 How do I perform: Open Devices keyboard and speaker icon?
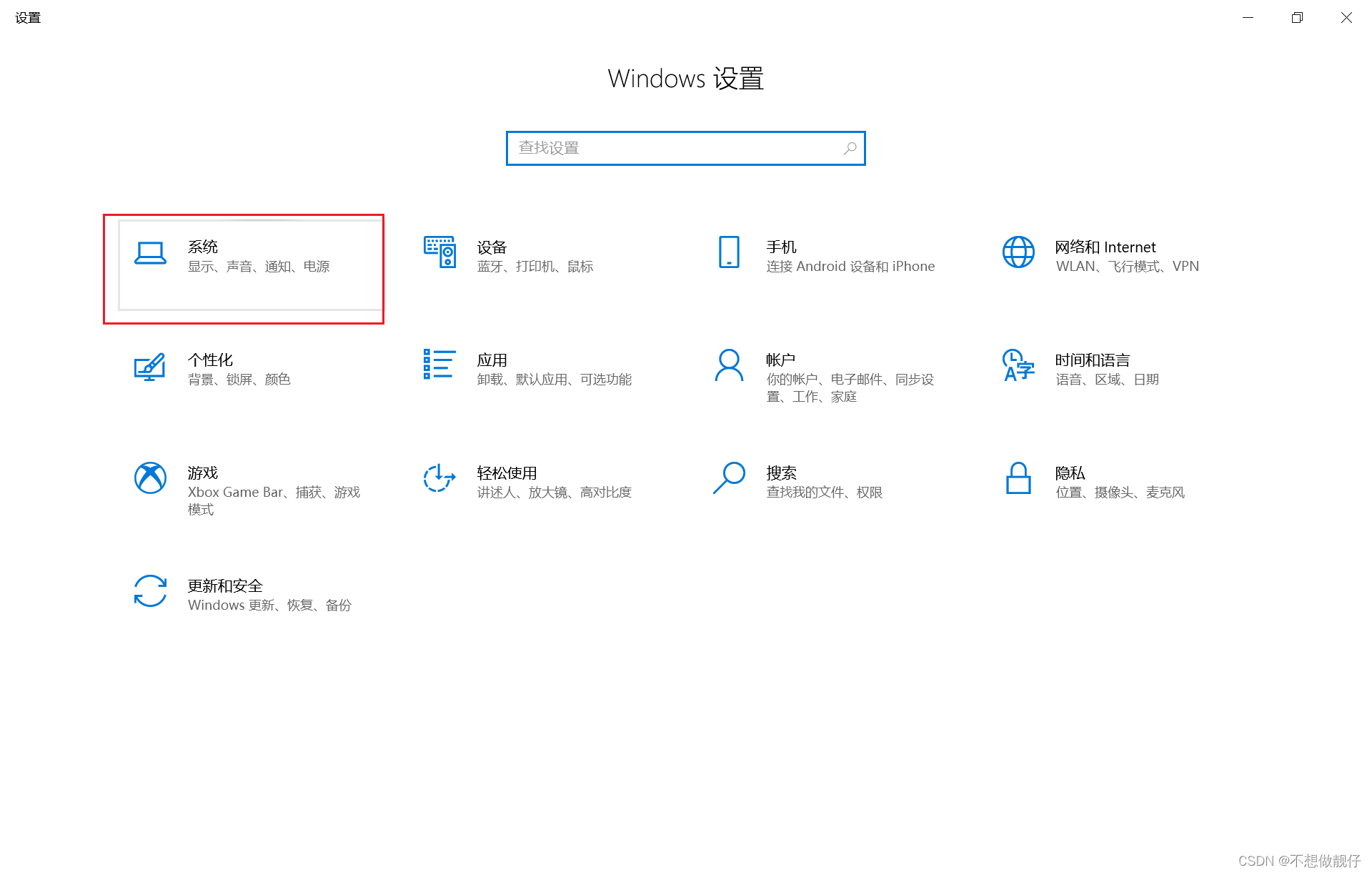[x=439, y=252]
